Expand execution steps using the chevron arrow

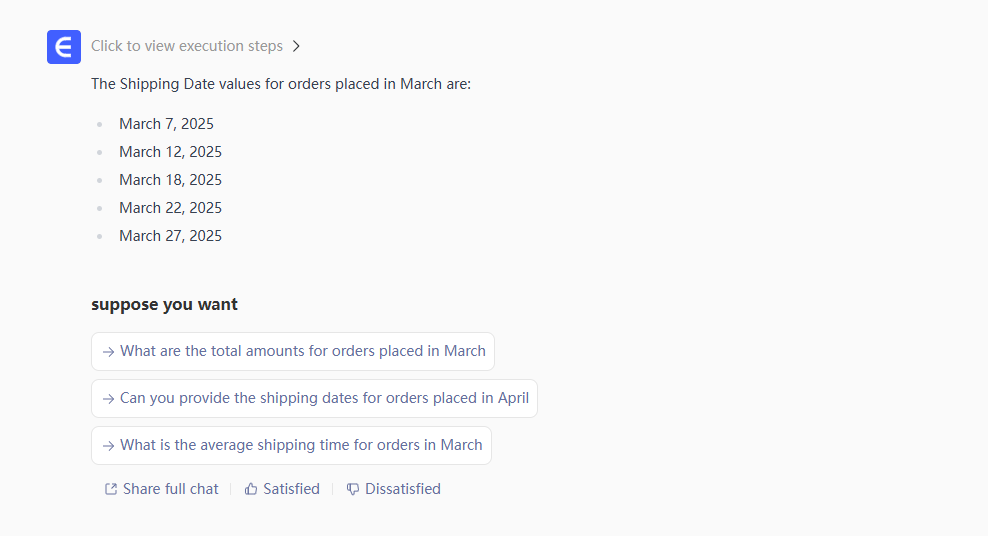pos(297,46)
